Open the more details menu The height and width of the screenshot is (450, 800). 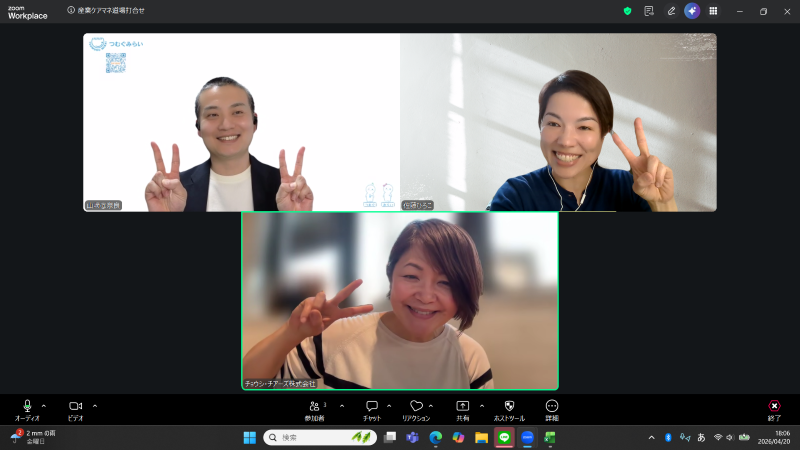(x=552, y=409)
